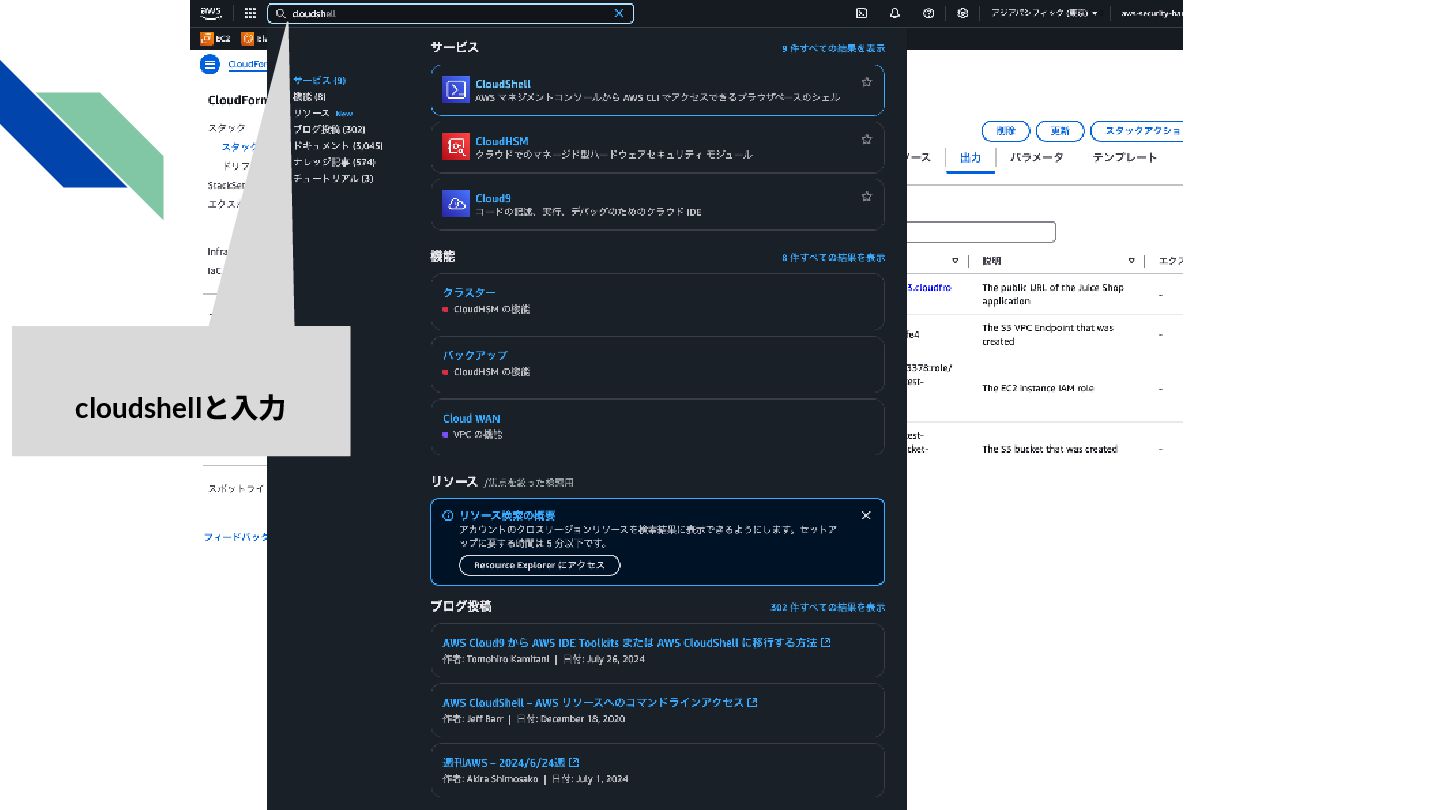Expand the Asia Pacific region dropdown
The image size is (1440, 810).
[1044, 13]
